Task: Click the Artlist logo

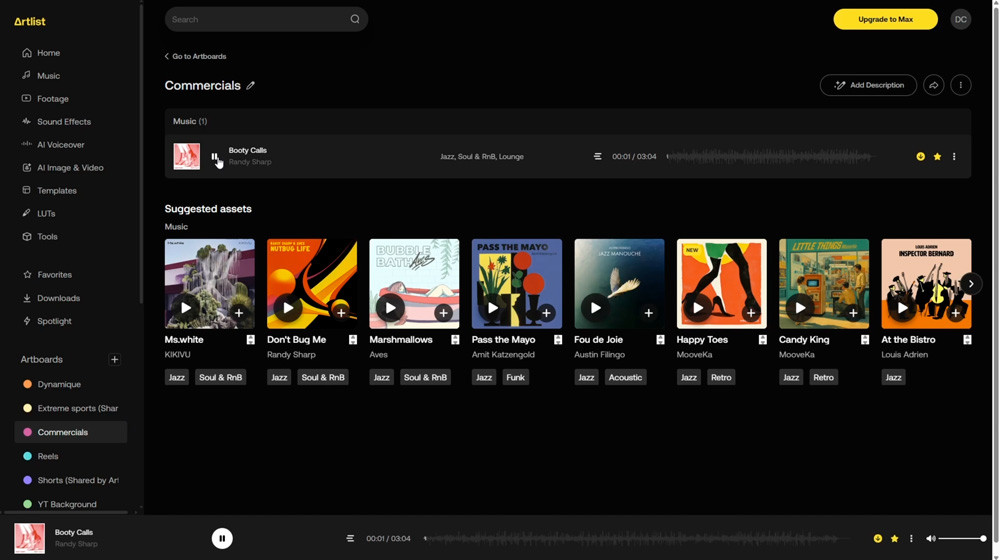Action: [x=30, y=22]
